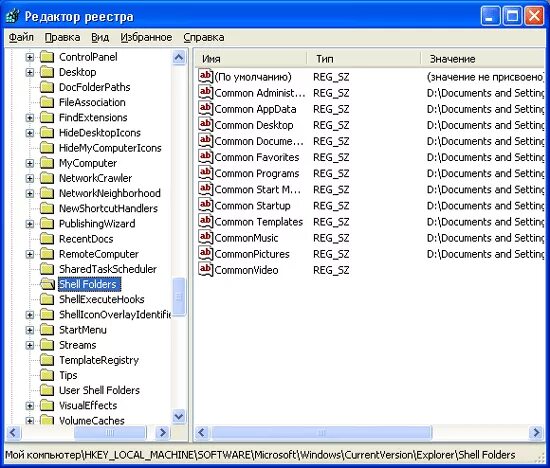Screen dimensions: 550x468
Task: Expand the Desktop key
Action: coord(30,73)
